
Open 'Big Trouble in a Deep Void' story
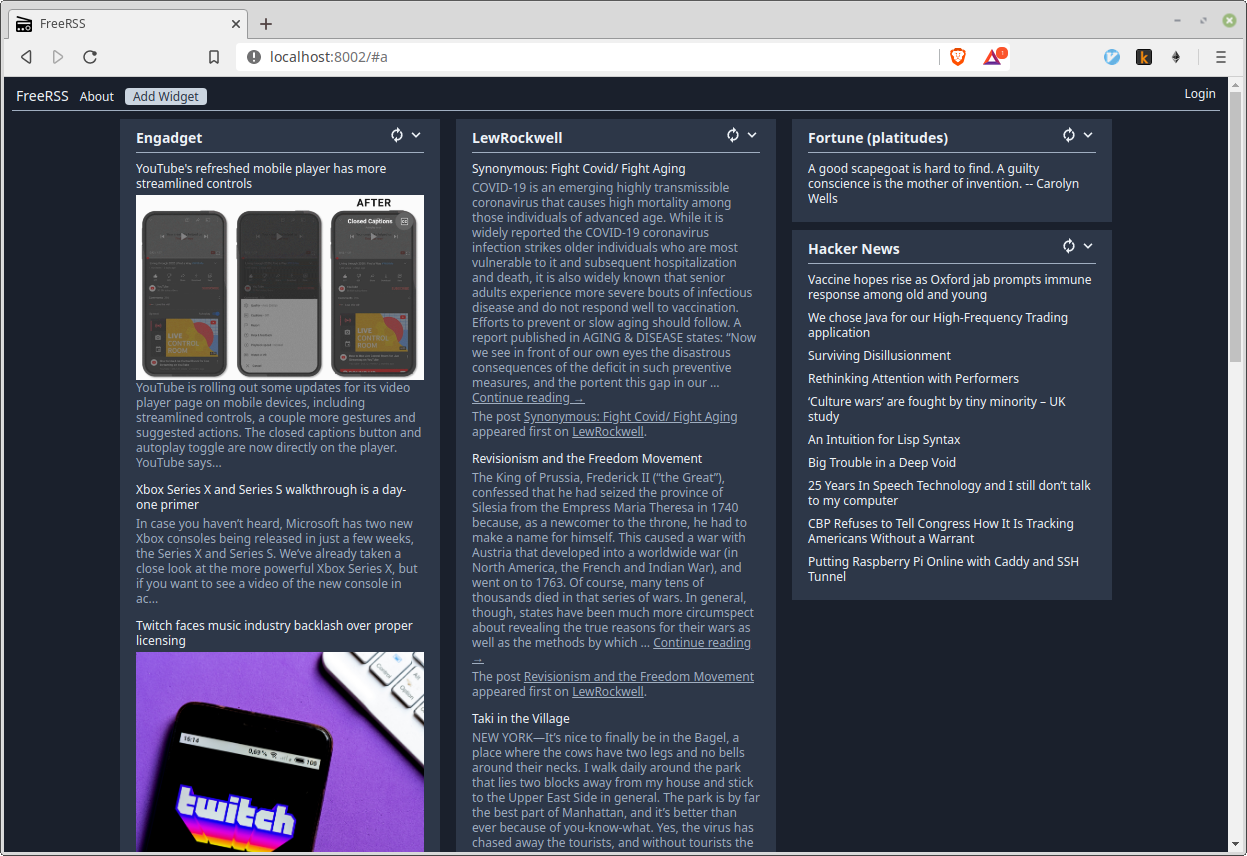pyautogui.click(x=882, y=463)
